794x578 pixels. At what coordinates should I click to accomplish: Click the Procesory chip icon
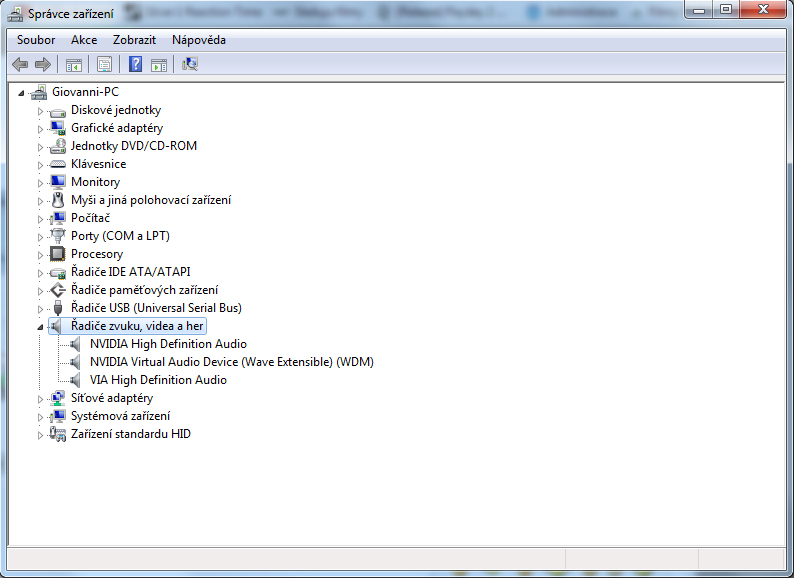point(58,254)
